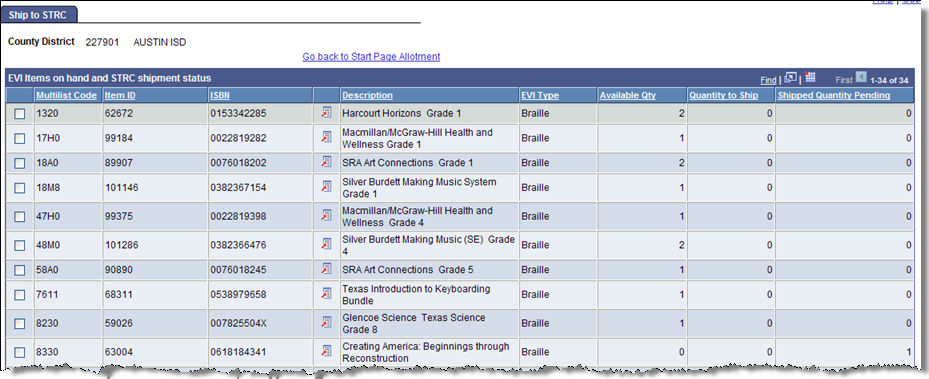Click the previous rows arrow beside First
929x379 pixels.
click(x=861, y=78)
